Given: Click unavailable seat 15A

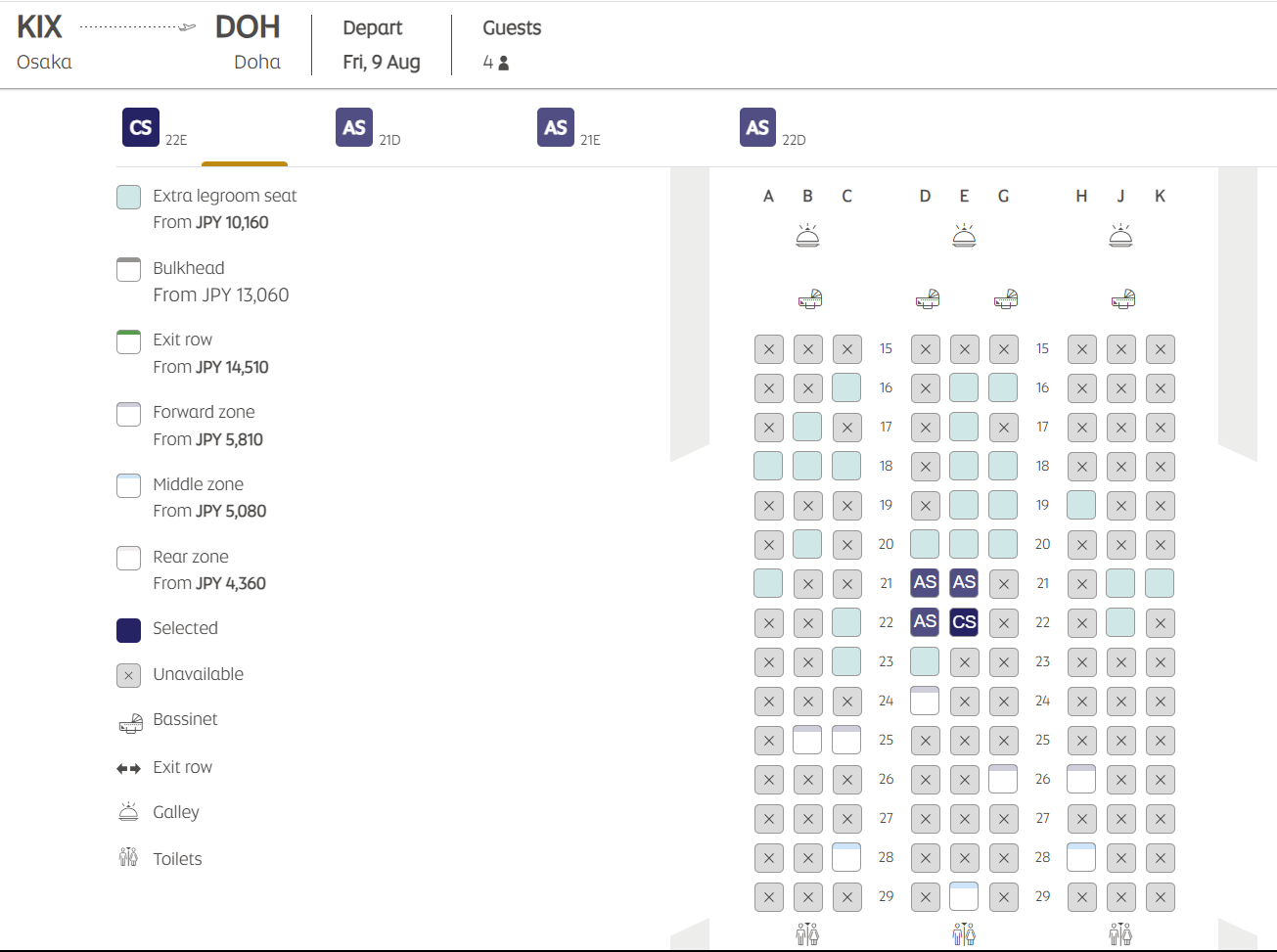Looking at the screenshot, I should (768, 348).
